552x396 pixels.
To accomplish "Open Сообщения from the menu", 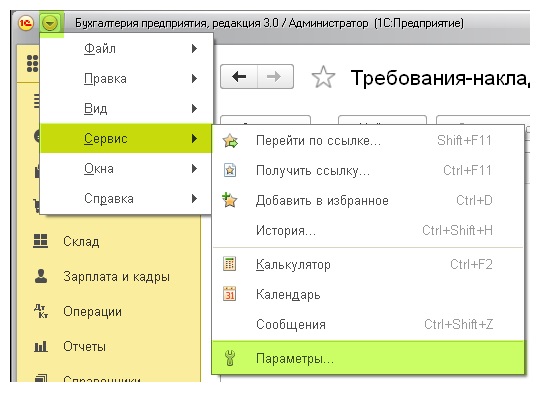I will pos(368,324).
